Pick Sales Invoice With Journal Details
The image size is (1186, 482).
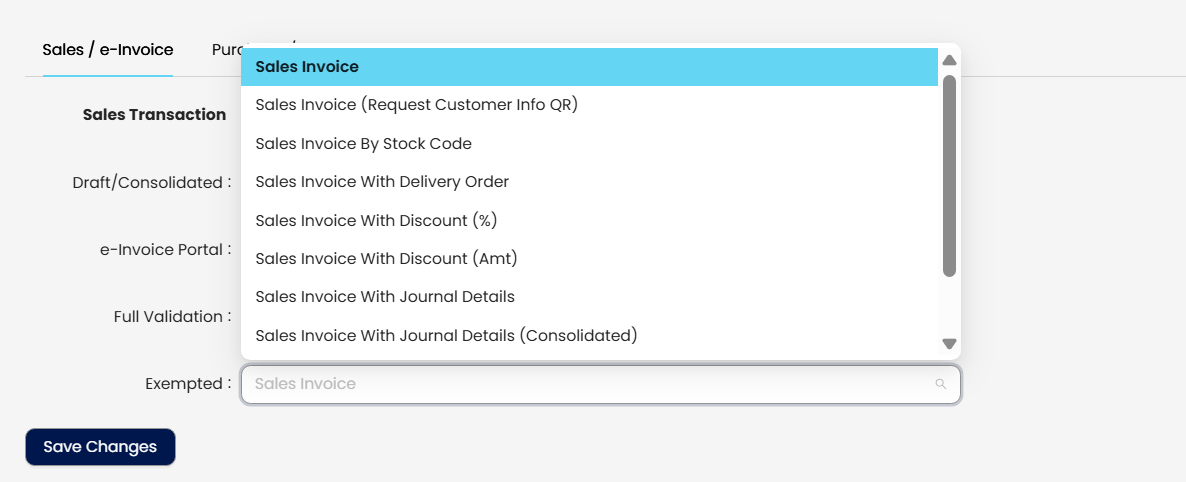click(x=385, y=297)
